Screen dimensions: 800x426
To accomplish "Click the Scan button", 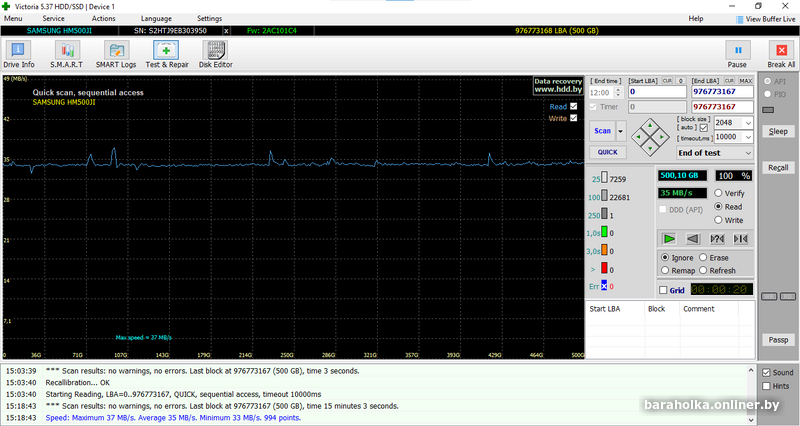I will tap(603, 131).
